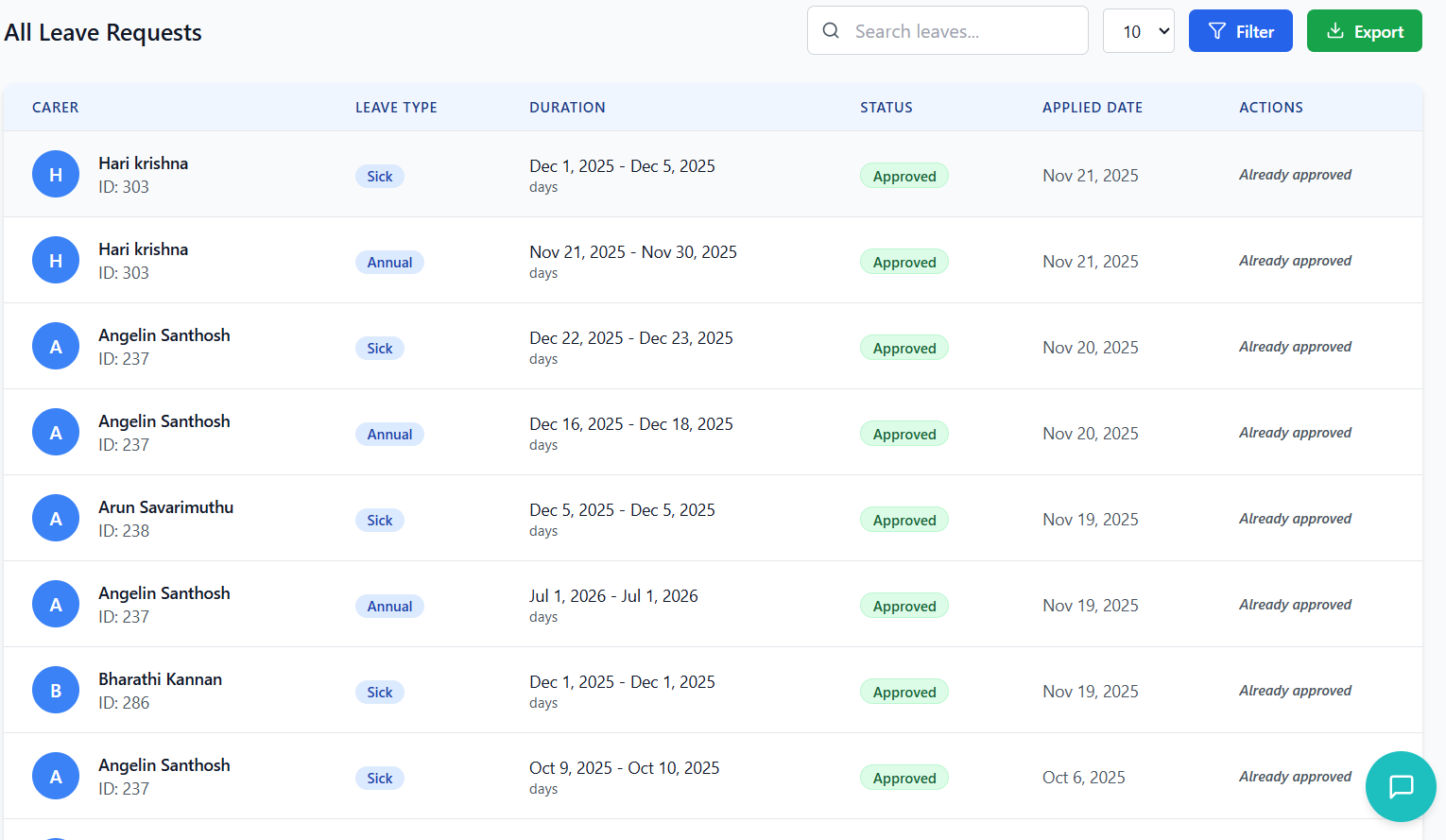This screenshot has height=840, width=1446.
Task: Click Approved status for Bharathi Kannan
Action: pos(904,693)
